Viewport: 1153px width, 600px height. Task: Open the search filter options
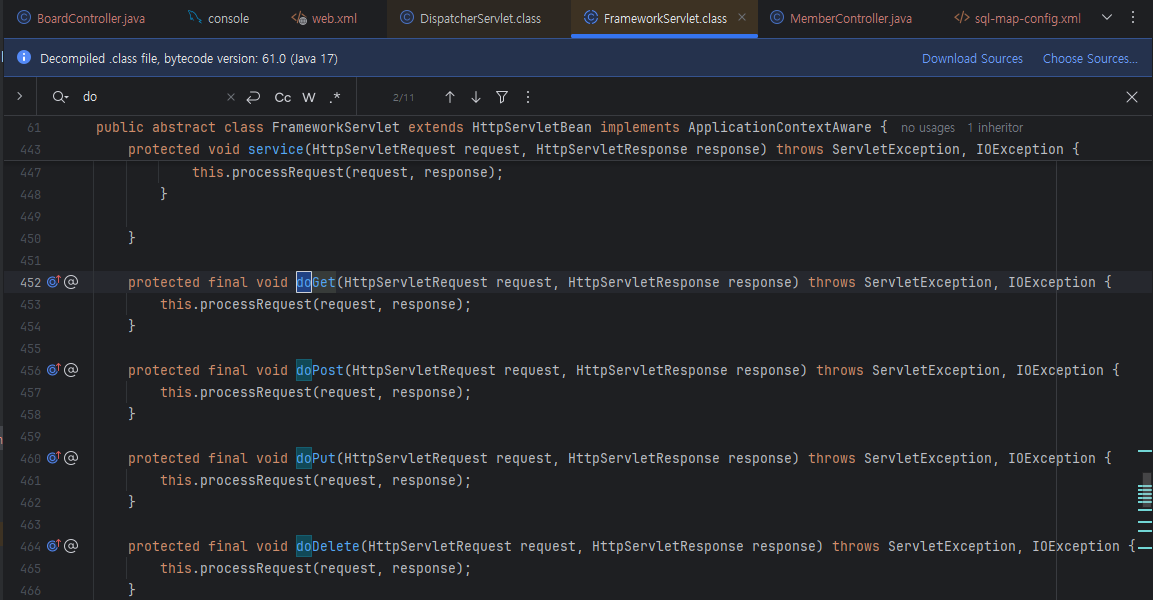click(501, 97)
